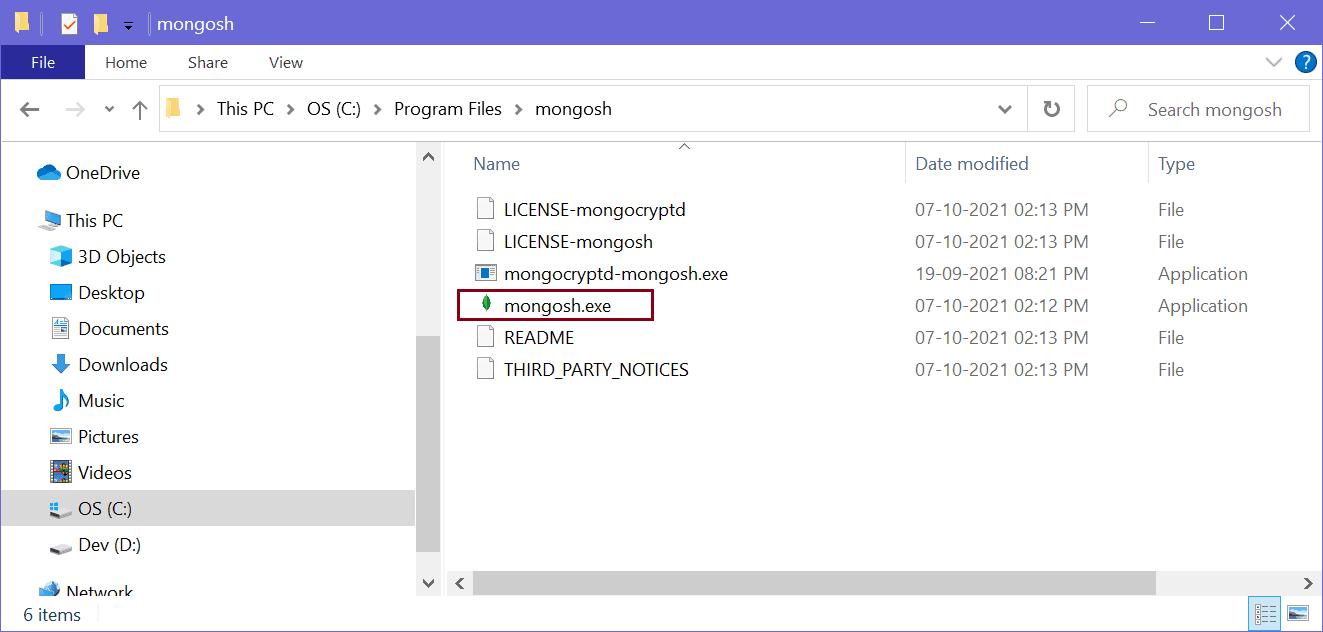Open the address bar history dropdown
Viewport: 1323px width, 632px height.
click(x=1005, y=108)
